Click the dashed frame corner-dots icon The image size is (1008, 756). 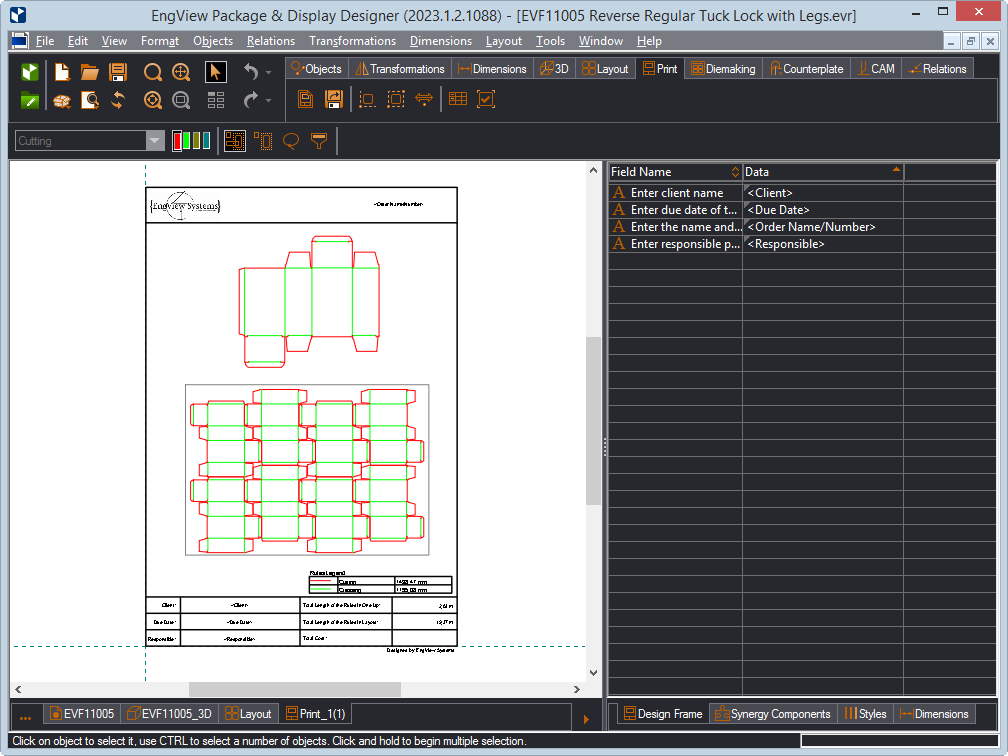tap(367, 99)
